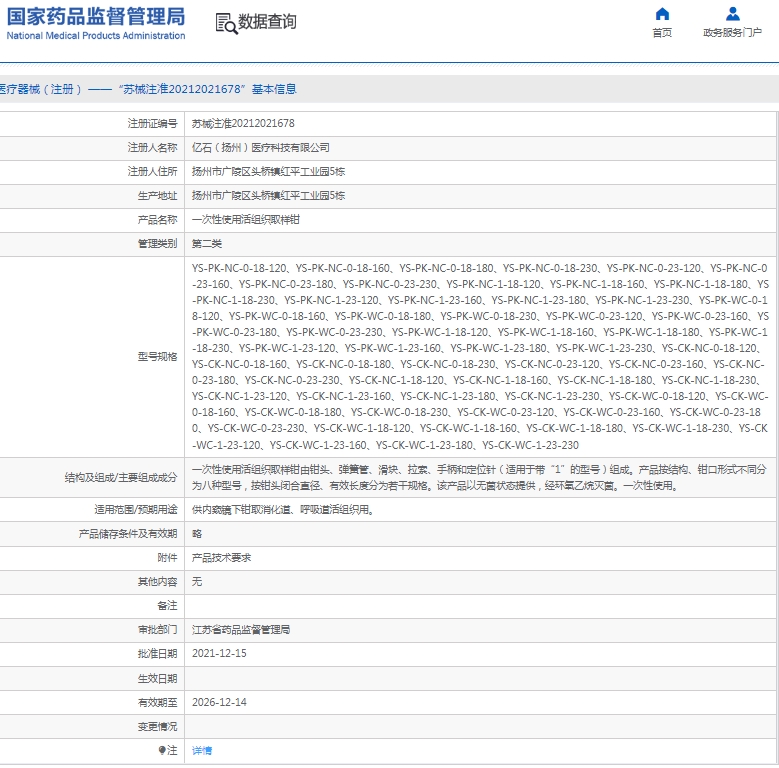
Task: Click the 产品储存条件及有效期 label
Action: click(128, 534)
